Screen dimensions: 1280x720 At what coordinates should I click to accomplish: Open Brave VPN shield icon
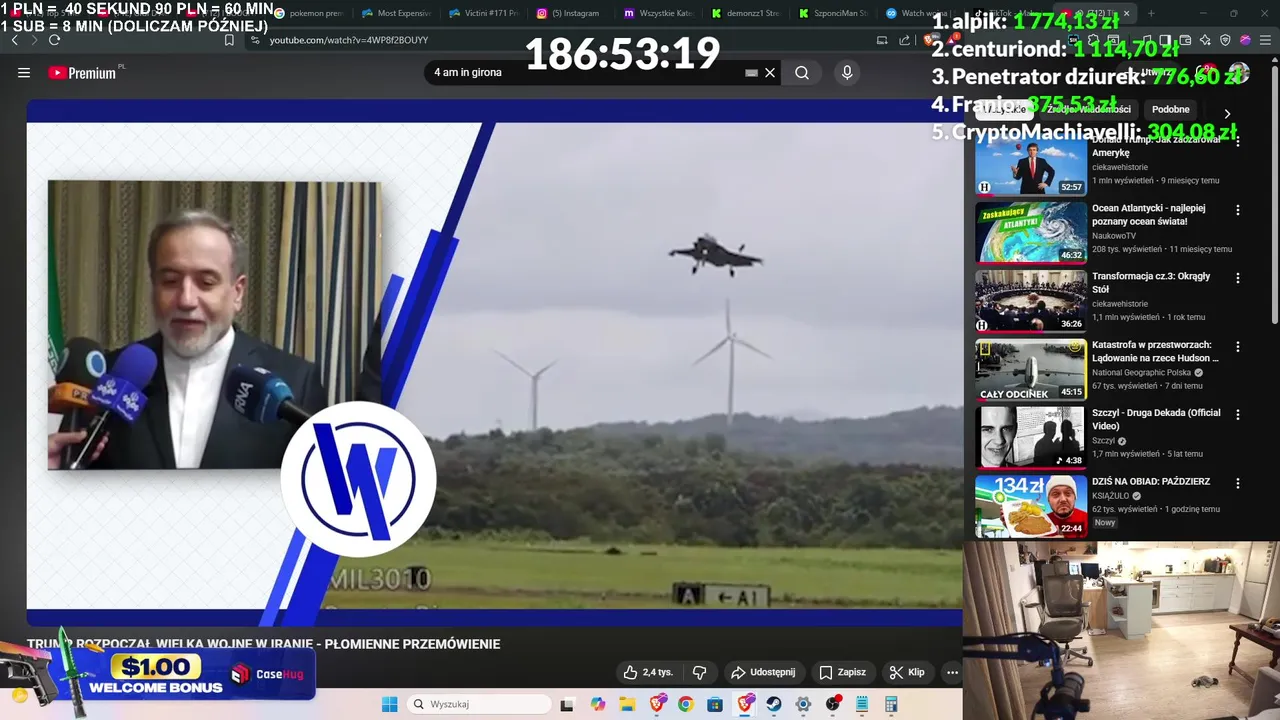pyautogui.click(x=1225, y=40)
